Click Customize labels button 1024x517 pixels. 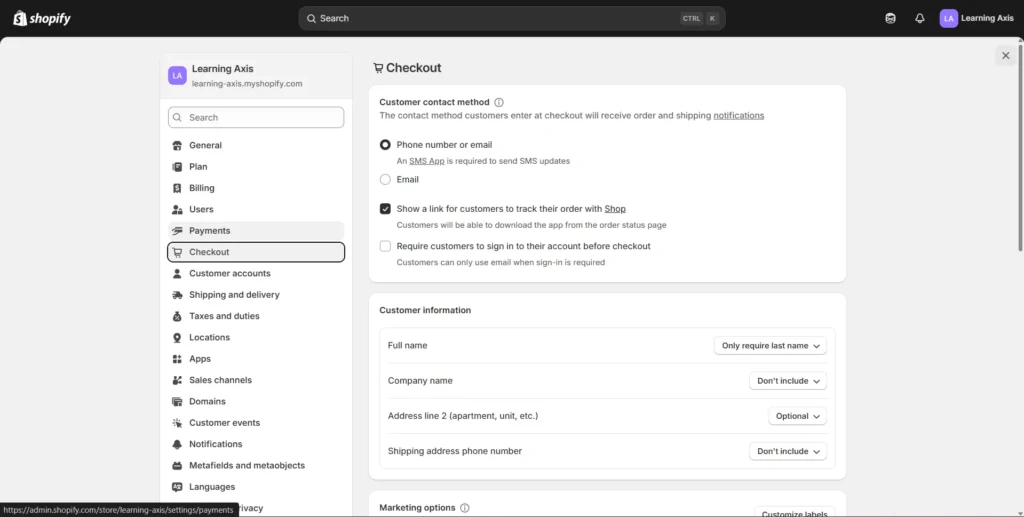[x=795, y=513]
